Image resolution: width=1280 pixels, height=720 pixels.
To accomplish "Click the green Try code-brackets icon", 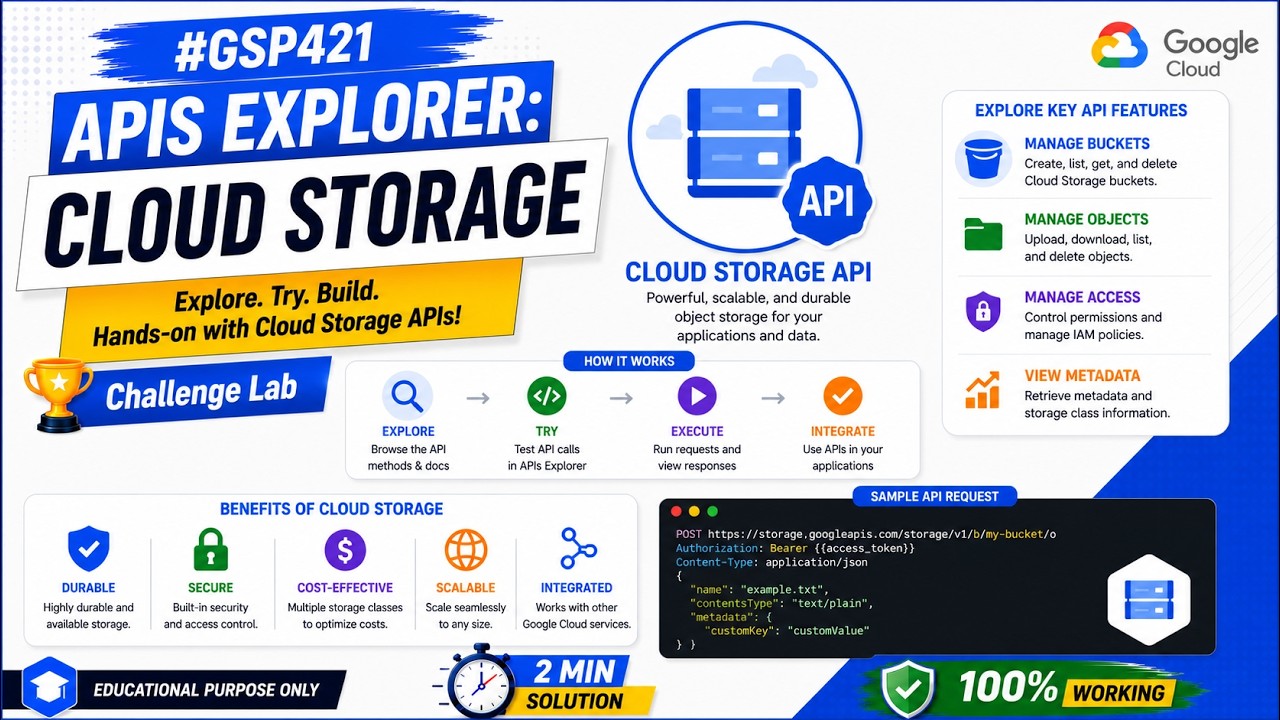I will tap(547, 397).
